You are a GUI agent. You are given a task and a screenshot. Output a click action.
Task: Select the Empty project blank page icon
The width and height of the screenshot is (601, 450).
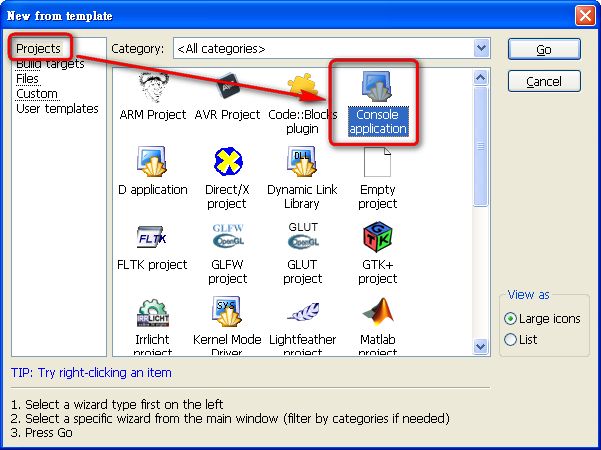tap(378, 162)
